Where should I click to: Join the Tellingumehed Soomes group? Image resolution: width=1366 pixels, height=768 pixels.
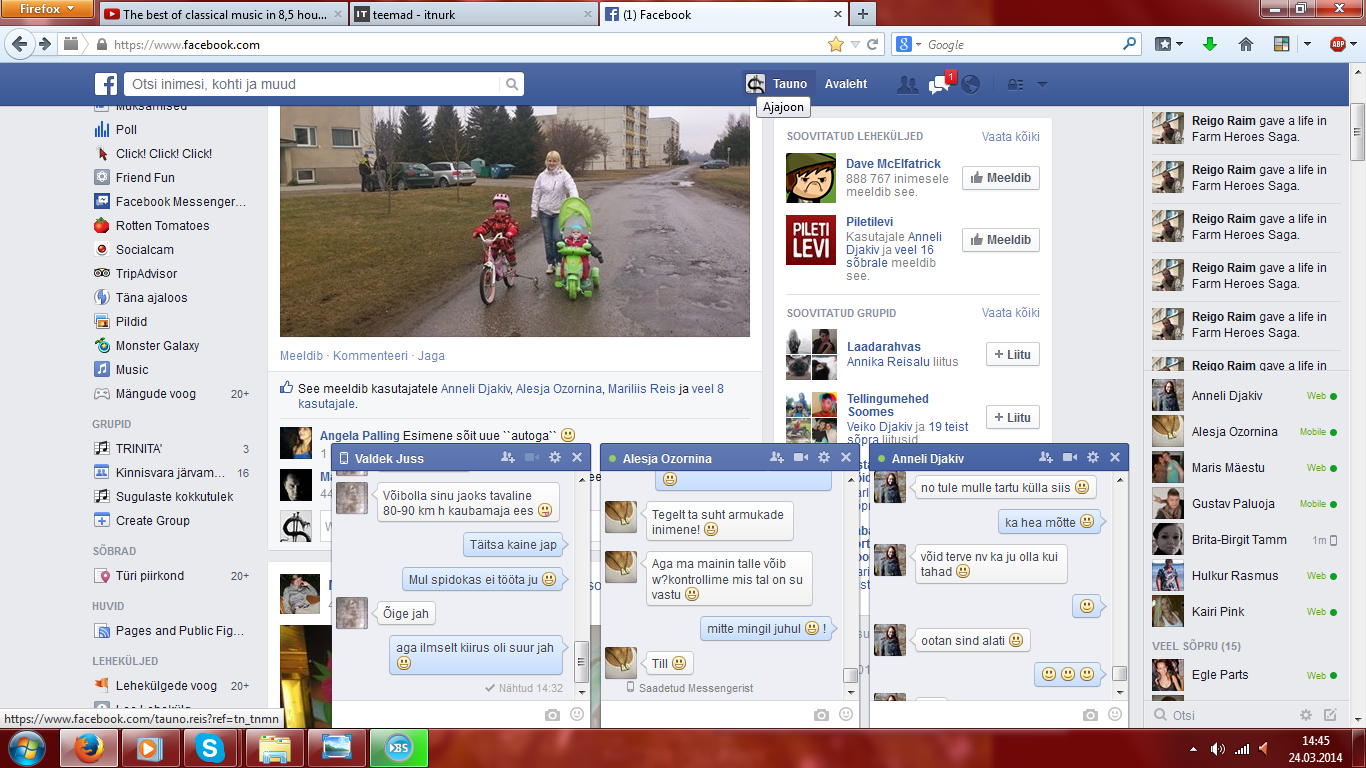(x=1013, y=417)
